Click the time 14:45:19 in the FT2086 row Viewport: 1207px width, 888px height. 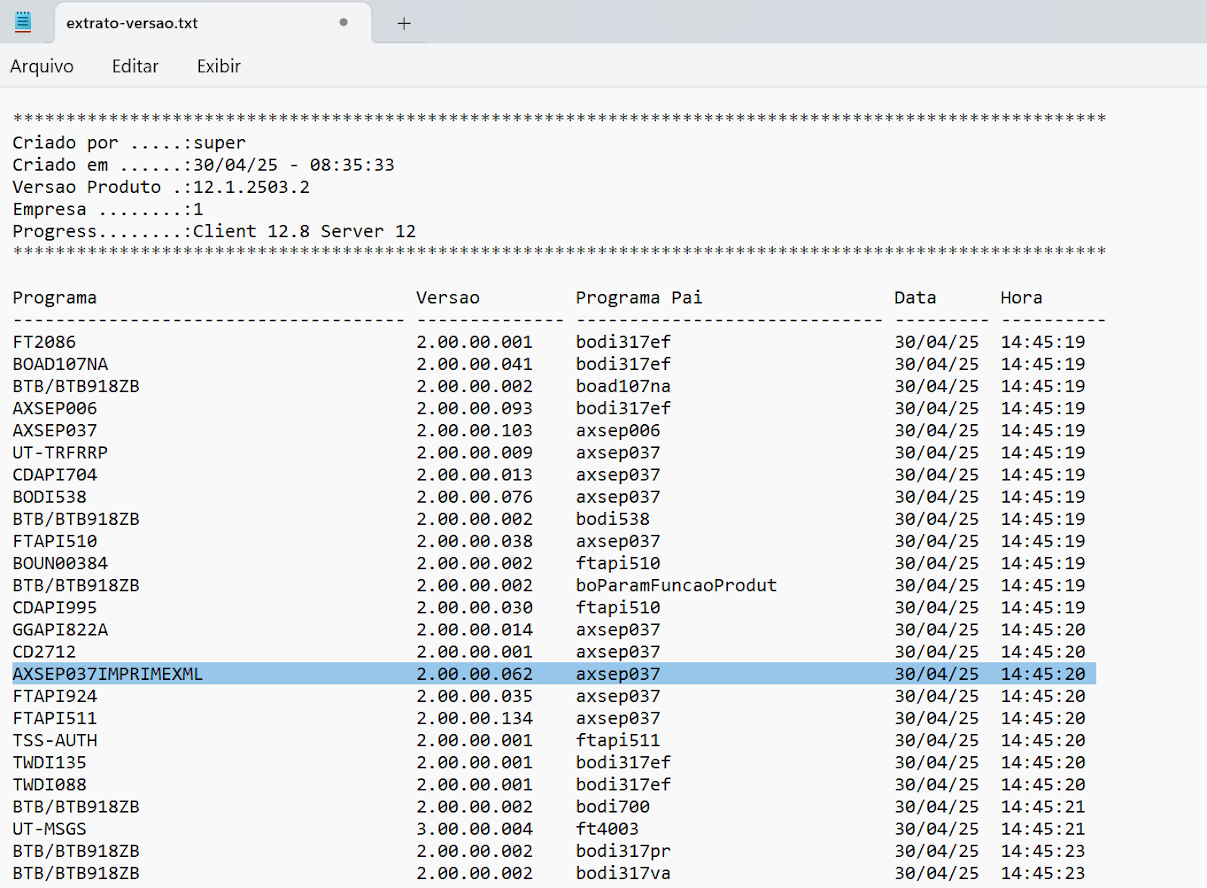click(x=1043, y=342)
